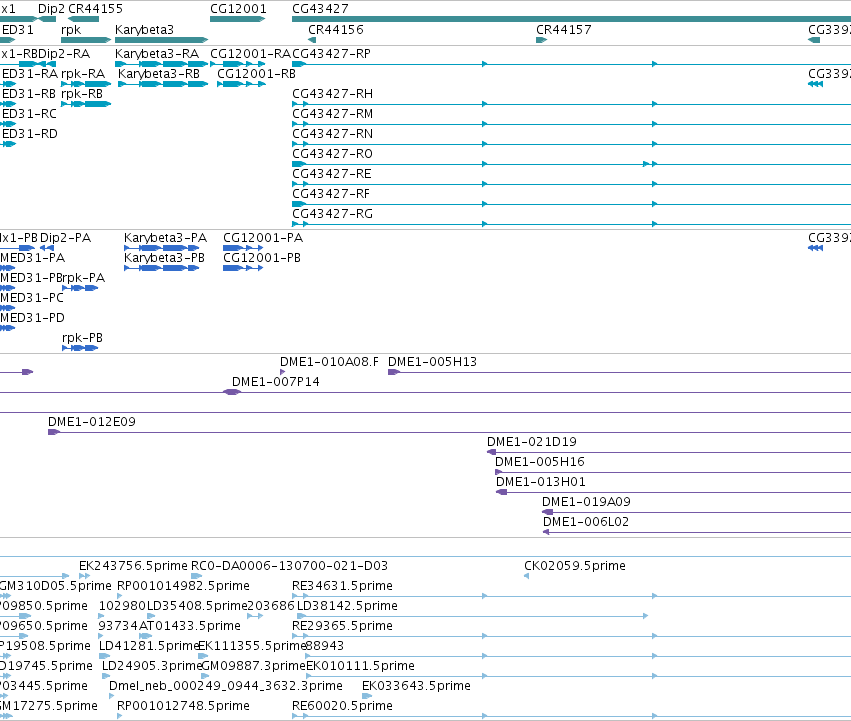Select transcript Karybeta3-RB

pos(163,84)
